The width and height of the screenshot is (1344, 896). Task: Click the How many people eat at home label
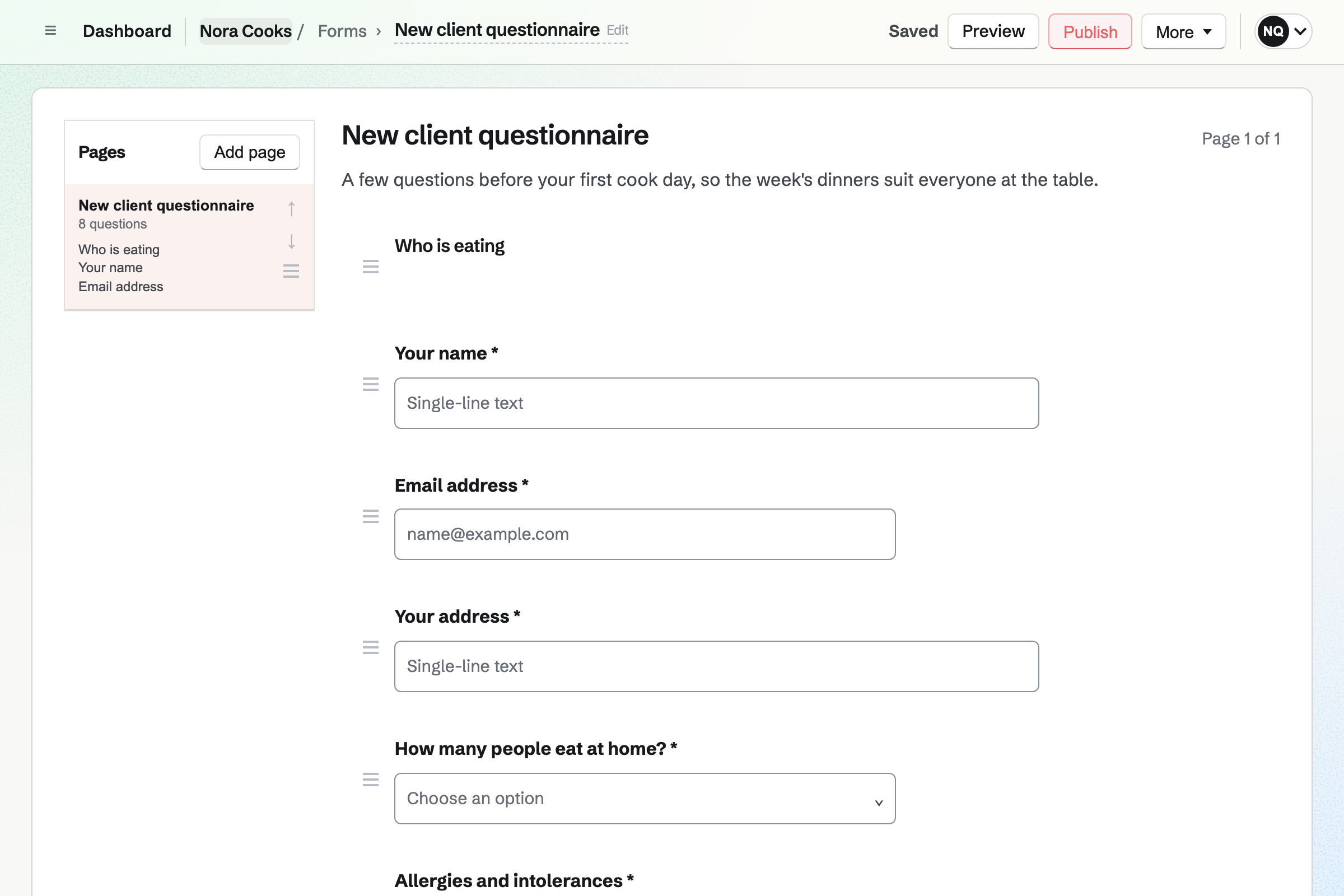[536, 749]
